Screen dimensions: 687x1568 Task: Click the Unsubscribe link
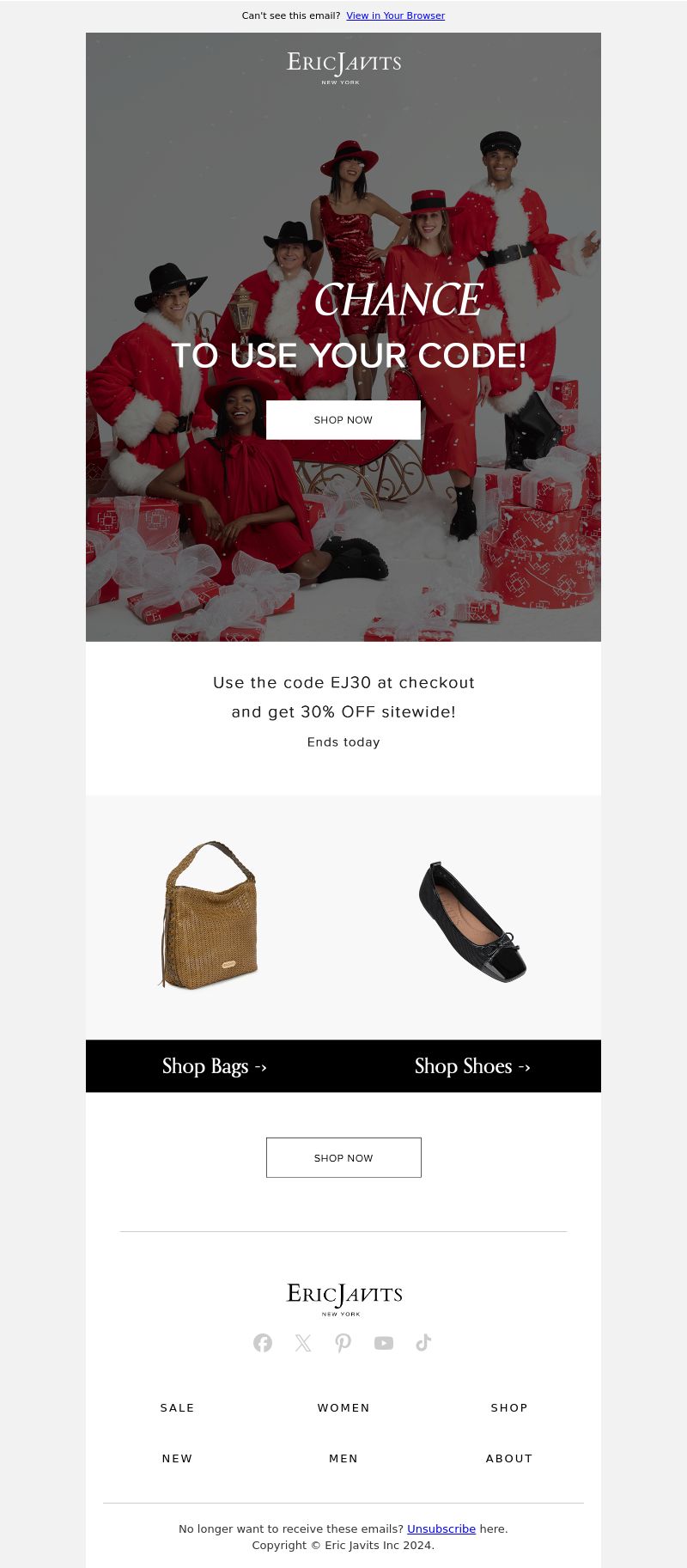click(x=441, y=1528)
